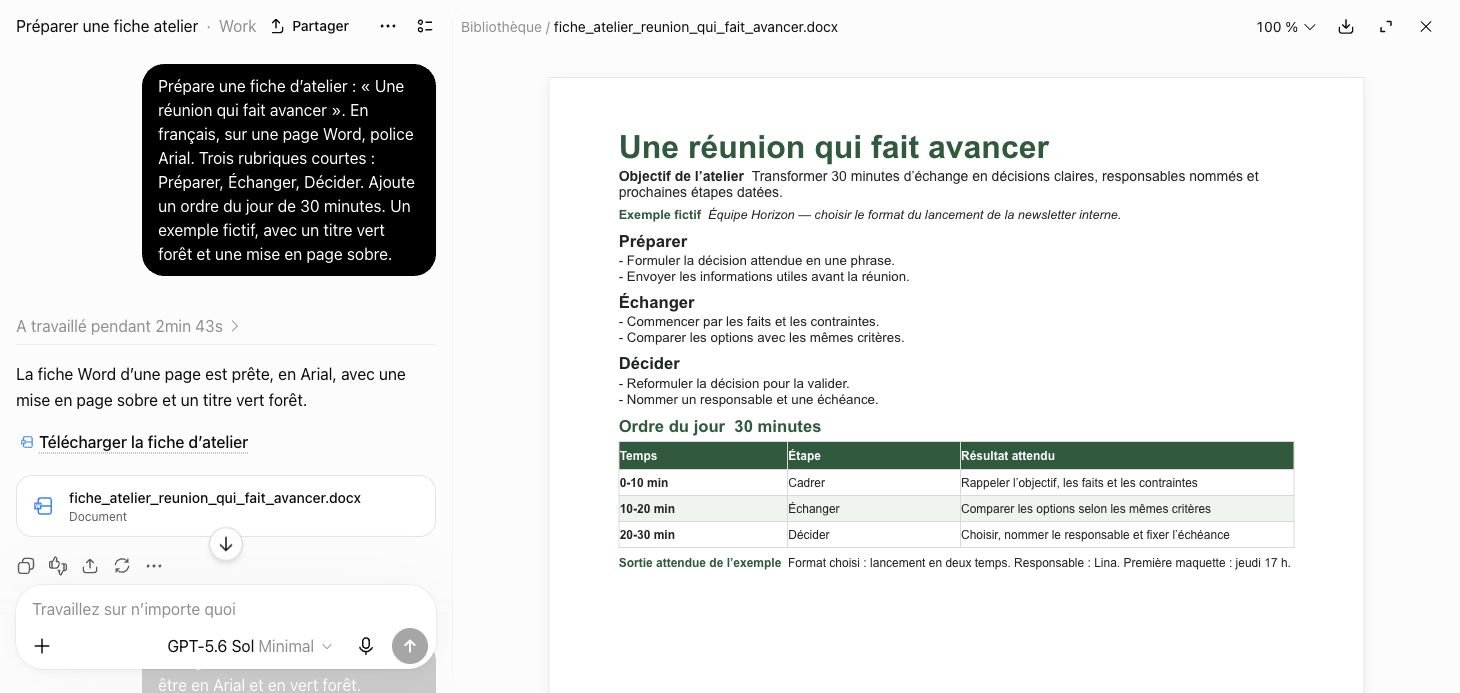Click the '10-20 min' table cell
The image size is (1460, 693).
coord(703,508)
